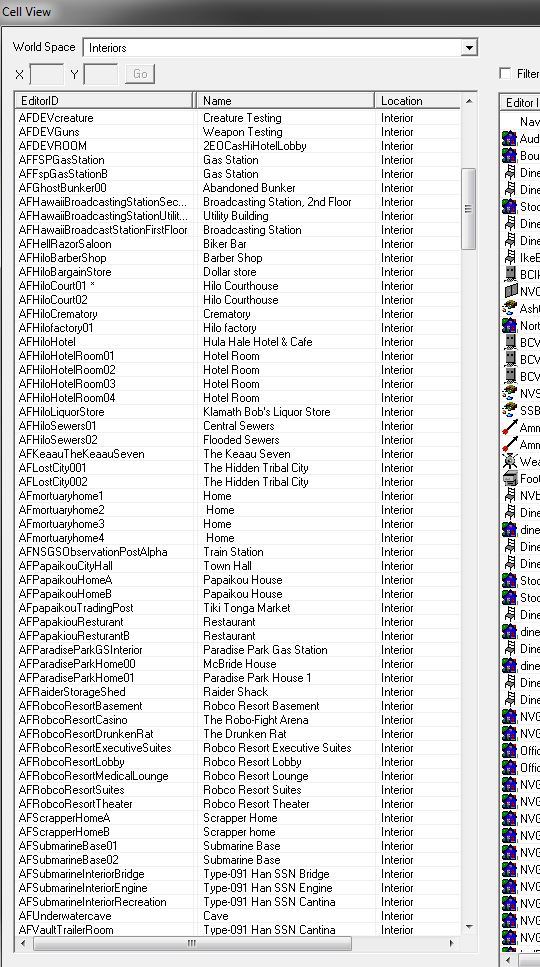Click the 'Barber Shop' name entry
Image resolution: width=540 pixels, height=967 pixels.
232,258
